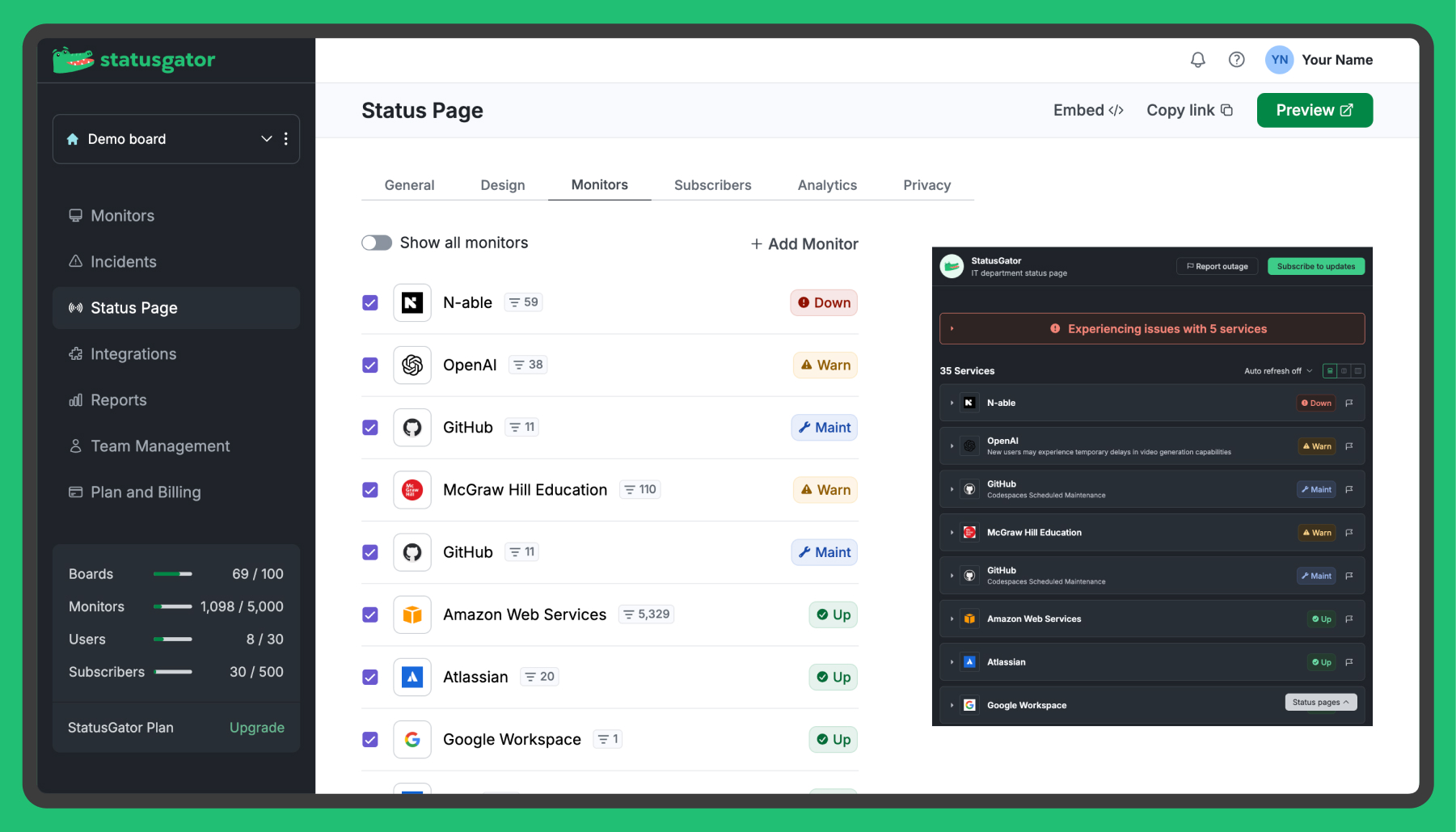Click the green Preview button
This screenshot has width=1456, height=832.
point(1315,110)
